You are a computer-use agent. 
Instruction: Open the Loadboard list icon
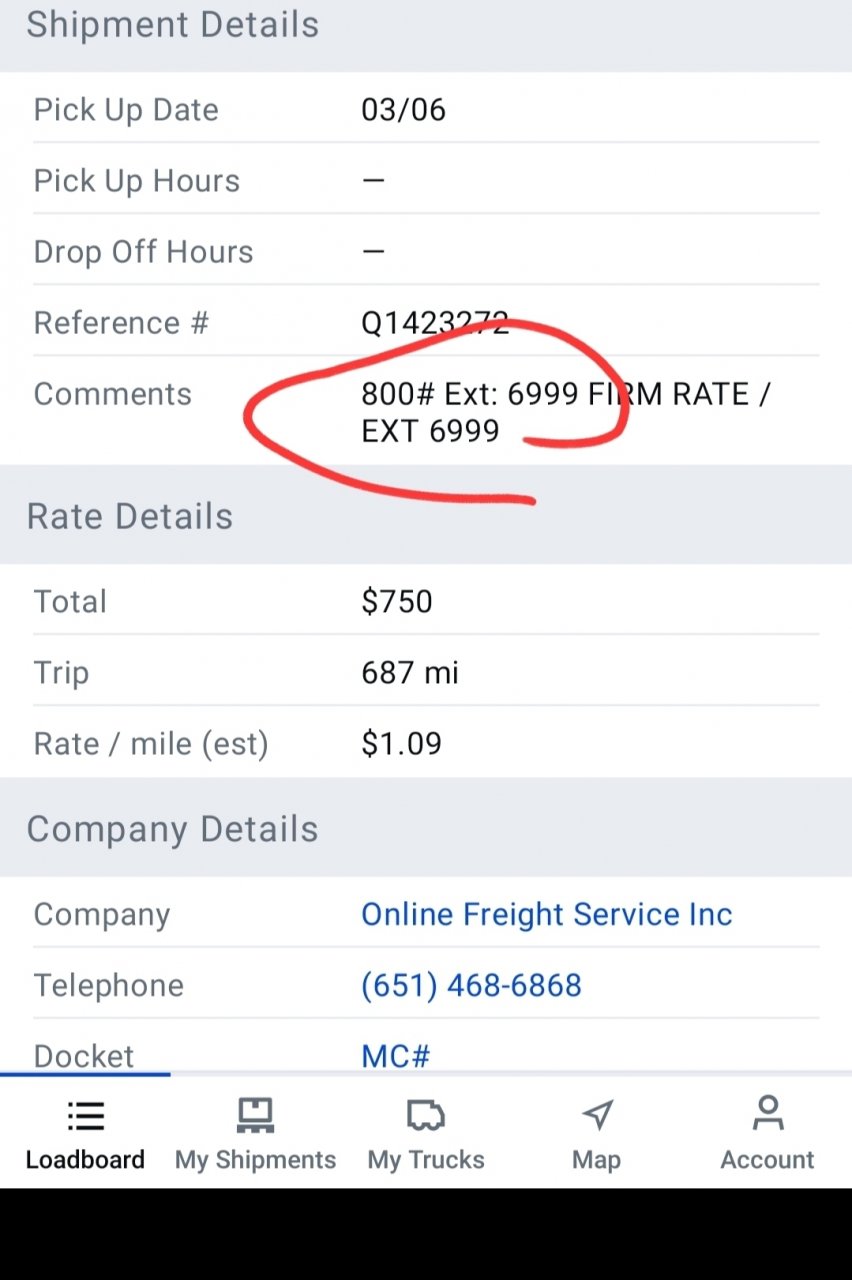tap(85, 1116)
